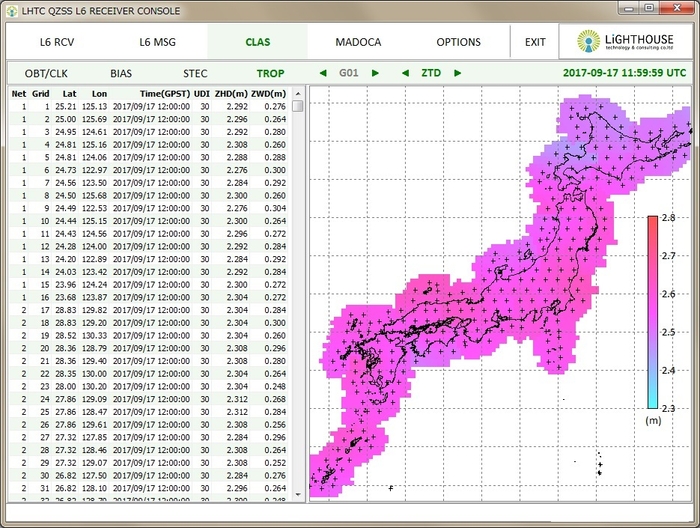Select the OBT/CLK sub-tab
Image resolution: width=700 pixels, height=528 pixels.
[47, 73]
